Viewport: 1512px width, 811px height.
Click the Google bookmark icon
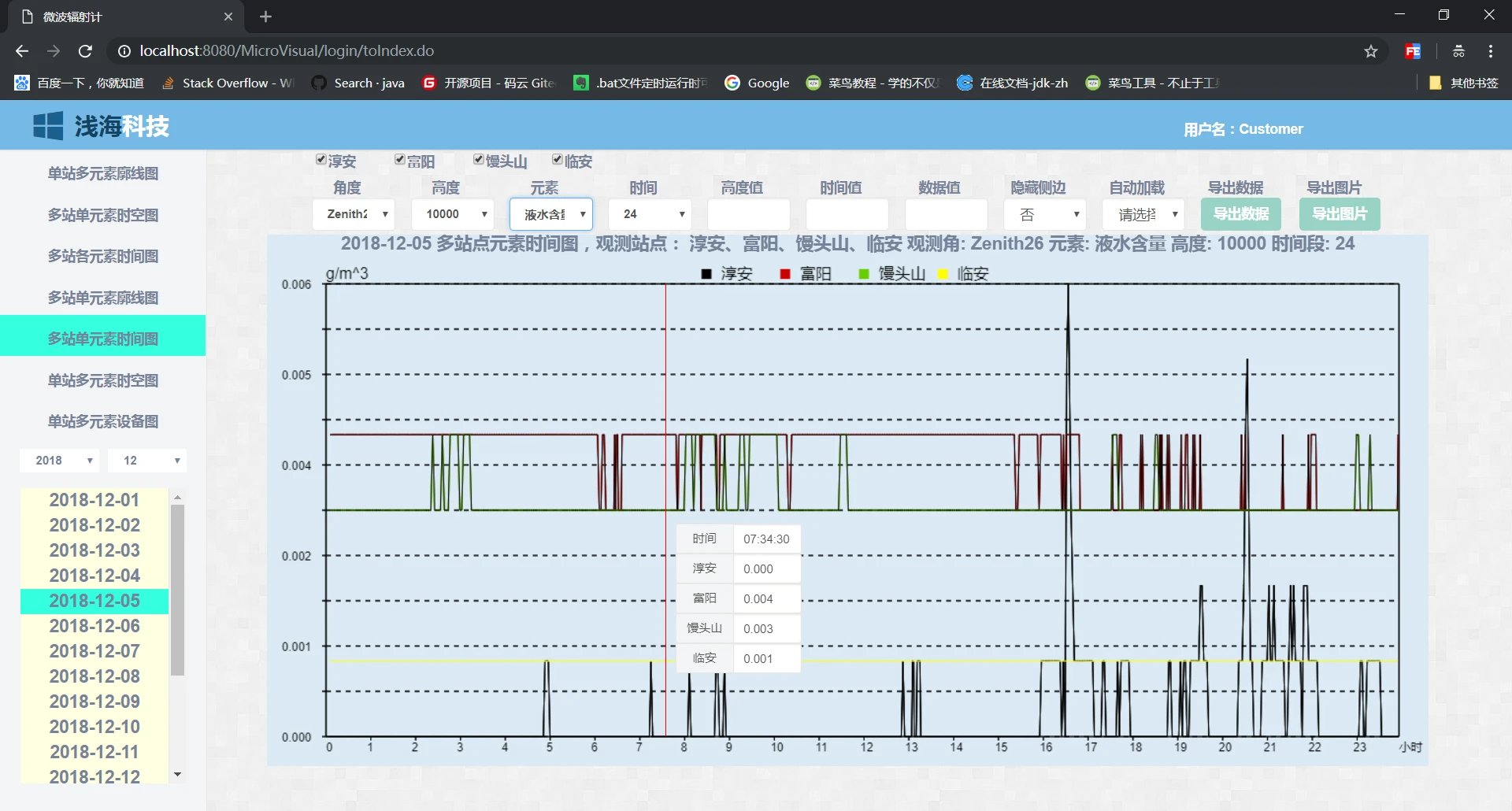click(732, 83)
